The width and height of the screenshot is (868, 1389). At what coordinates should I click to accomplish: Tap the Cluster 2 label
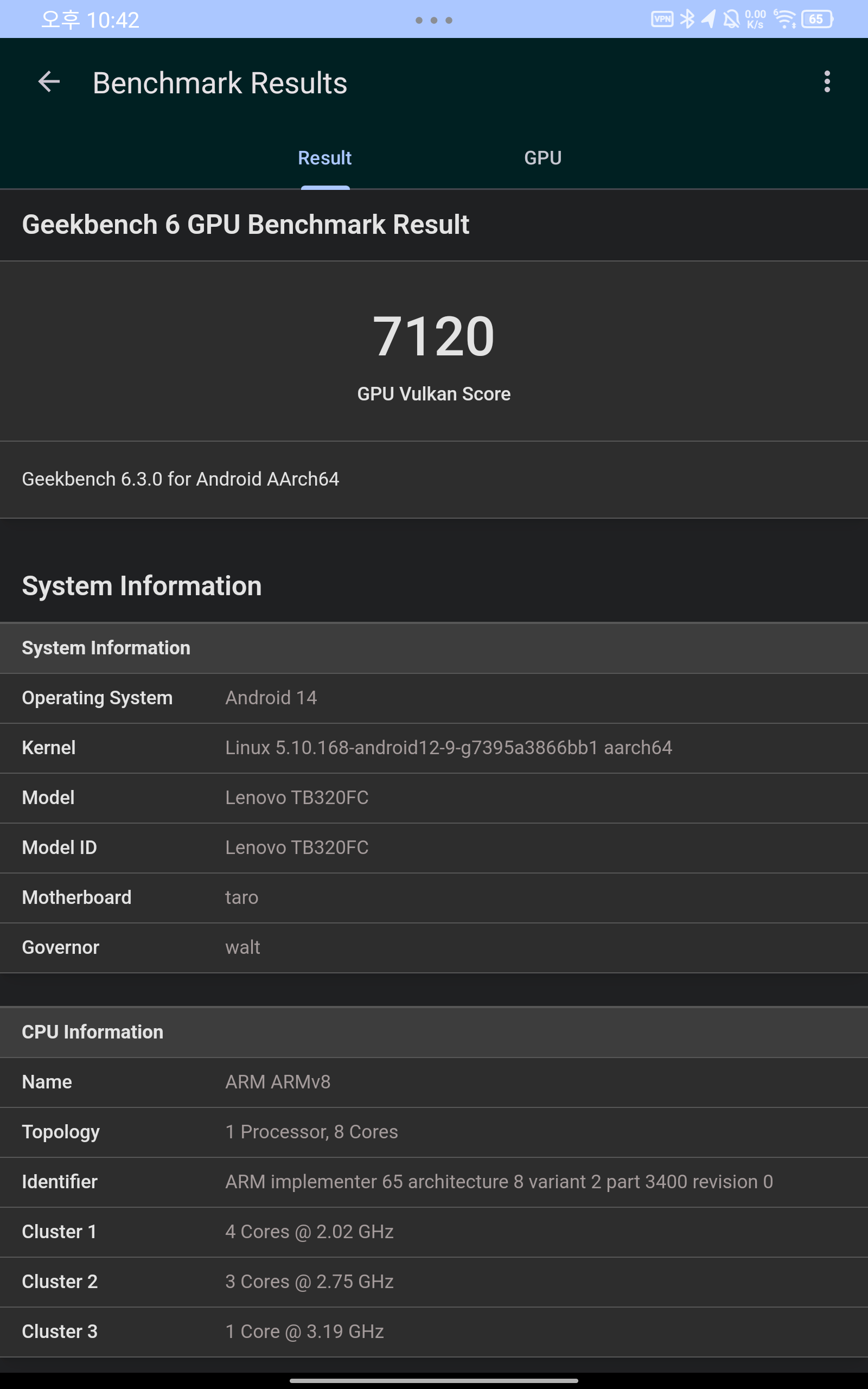pyautogui.click(x=60, y=1282)
